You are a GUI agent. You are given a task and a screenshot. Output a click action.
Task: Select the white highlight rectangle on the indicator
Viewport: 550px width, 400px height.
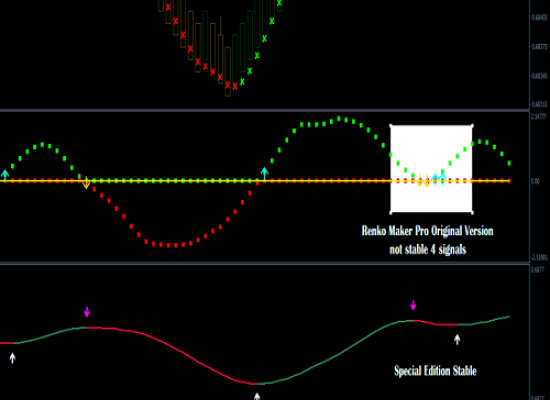[x=431, y=169]
